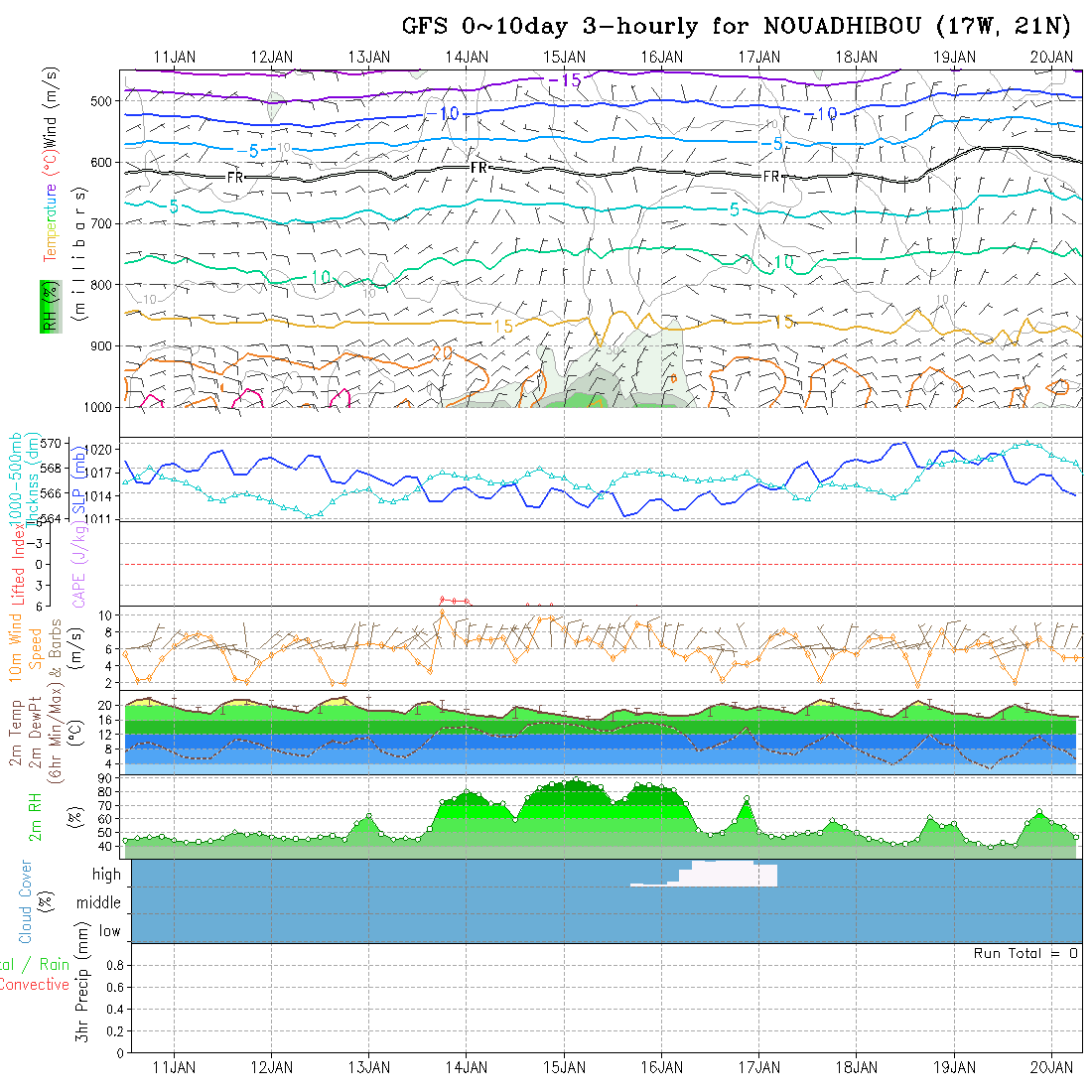Select the 14JAN marker on top axis
Image resolution: width=1092 pixels, height=1092 pixels.
pyautogui.click(x=468, y=57)
